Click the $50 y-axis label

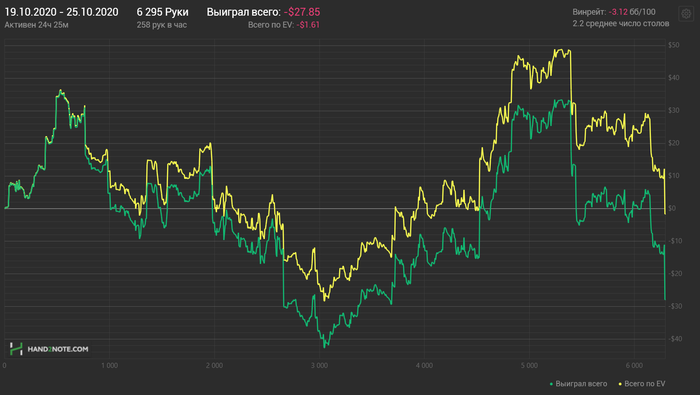click(x=674, y=45)
